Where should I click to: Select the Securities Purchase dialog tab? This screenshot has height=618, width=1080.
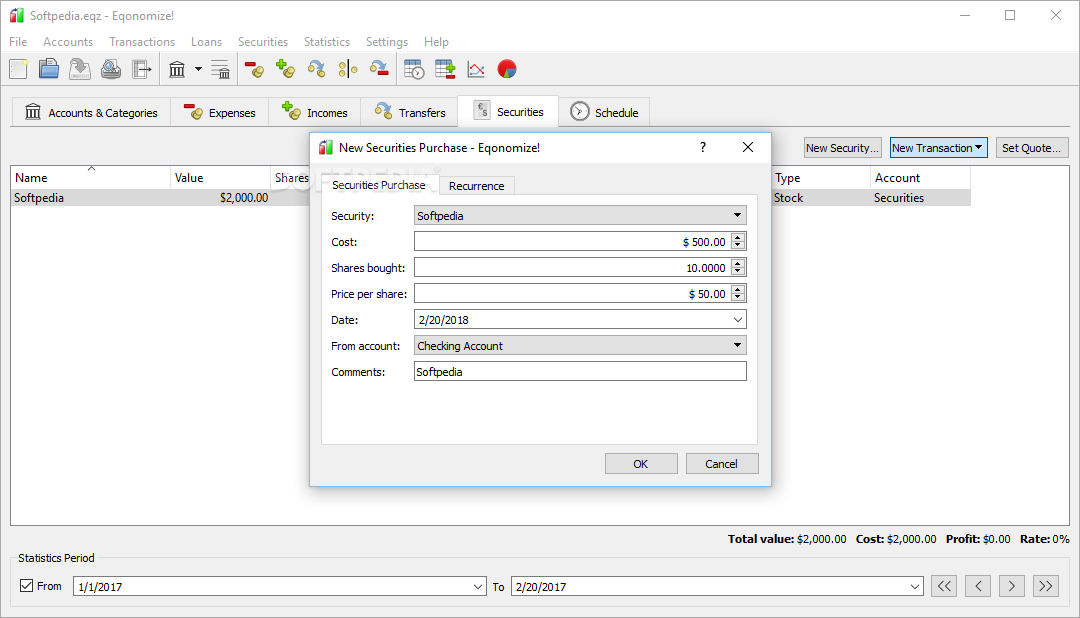click(x=379, y=185)
